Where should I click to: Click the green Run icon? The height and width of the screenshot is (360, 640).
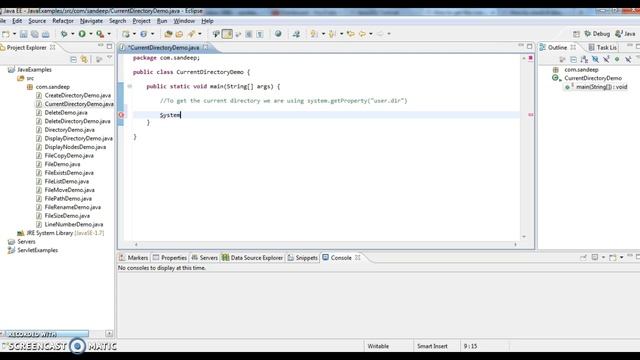tap(82, 34)
